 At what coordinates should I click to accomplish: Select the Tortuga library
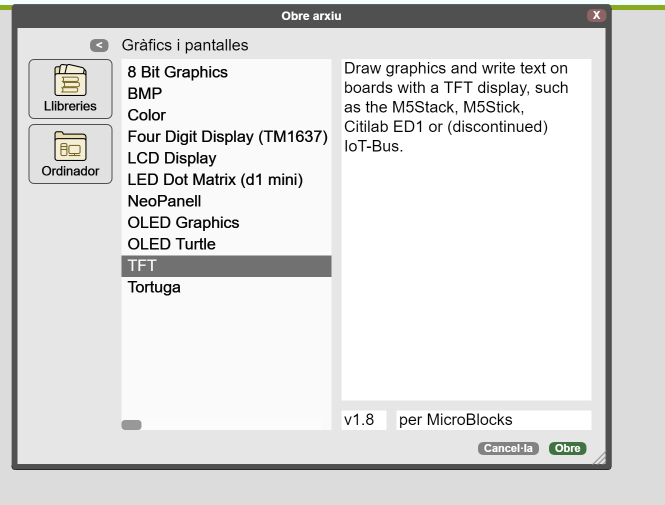tap(154, 288)
